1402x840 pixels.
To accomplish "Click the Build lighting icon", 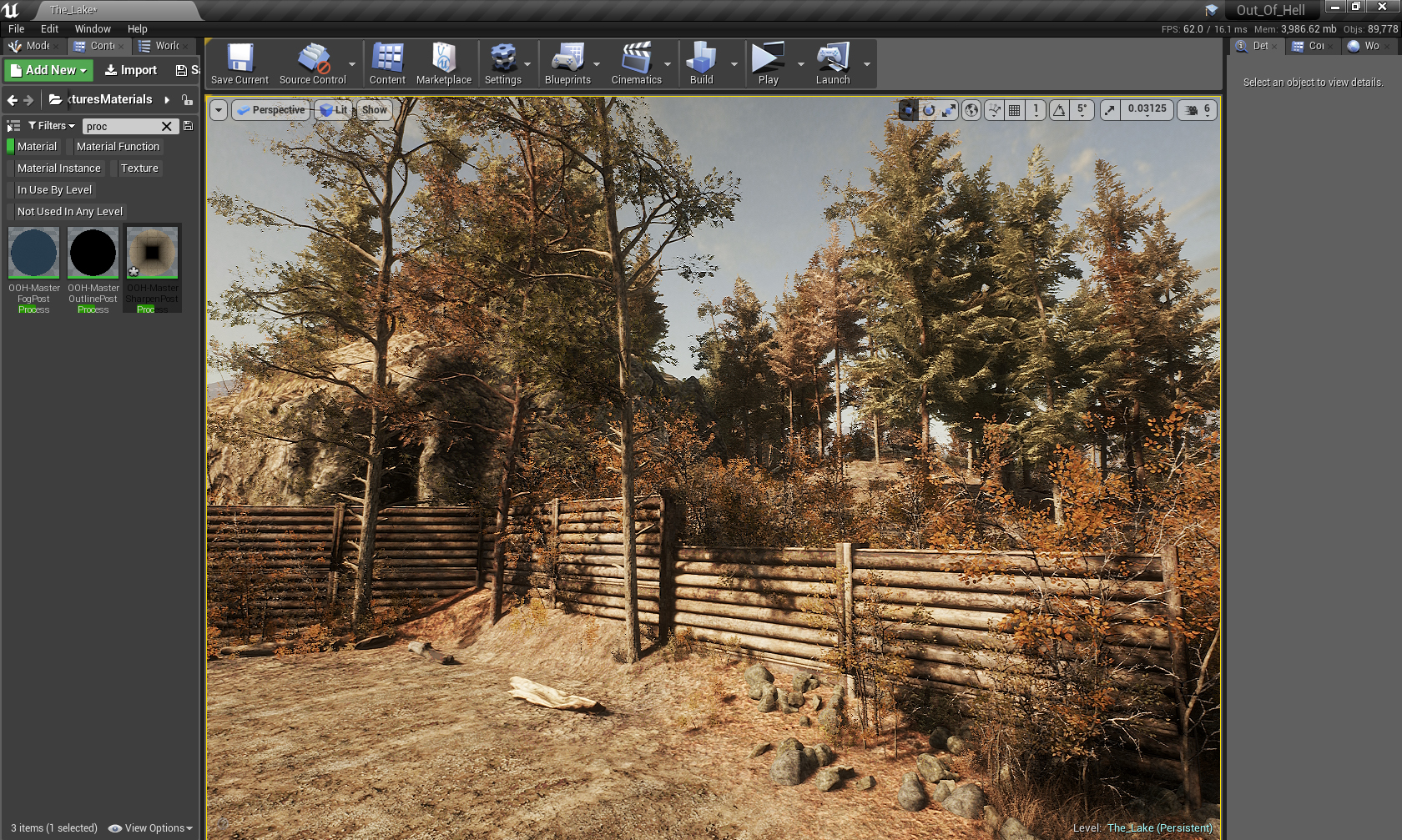I will [701, 64].
